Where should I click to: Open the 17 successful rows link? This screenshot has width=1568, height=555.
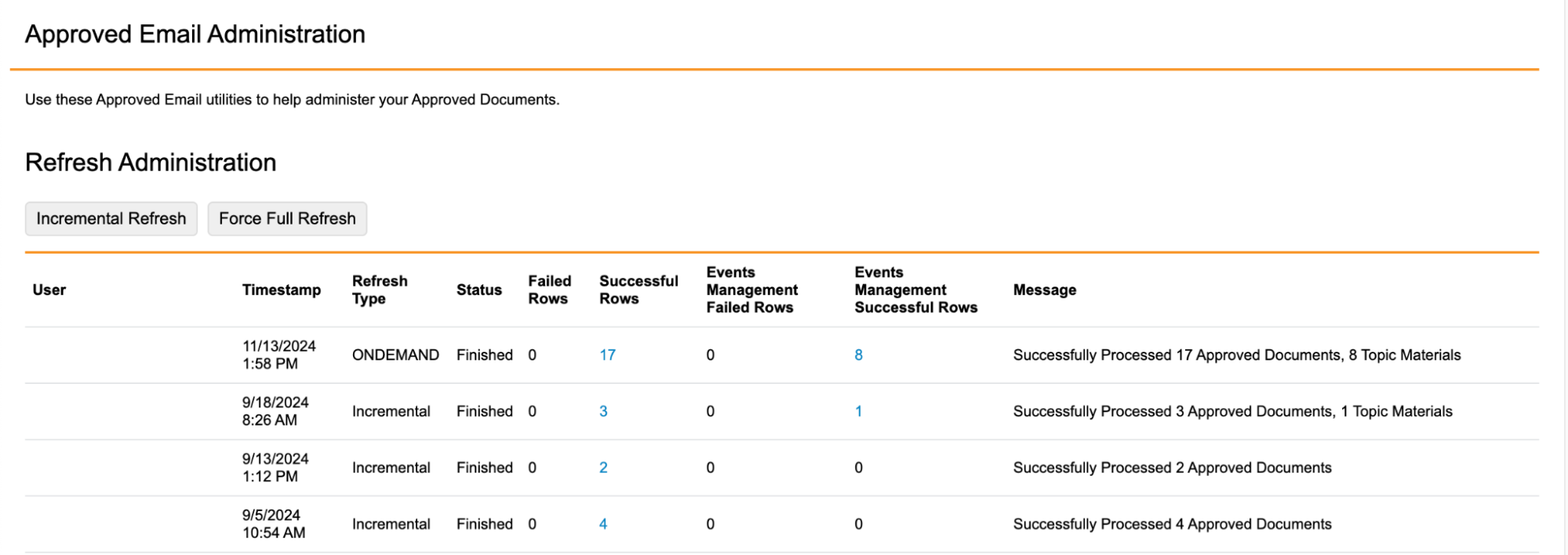click(x=607, y=355)
